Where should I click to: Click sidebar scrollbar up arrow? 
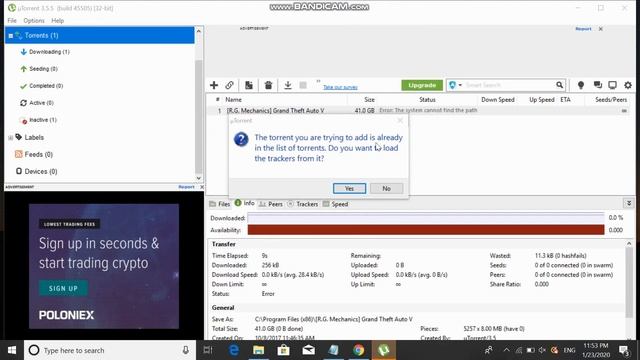click(x=198, y=31)
